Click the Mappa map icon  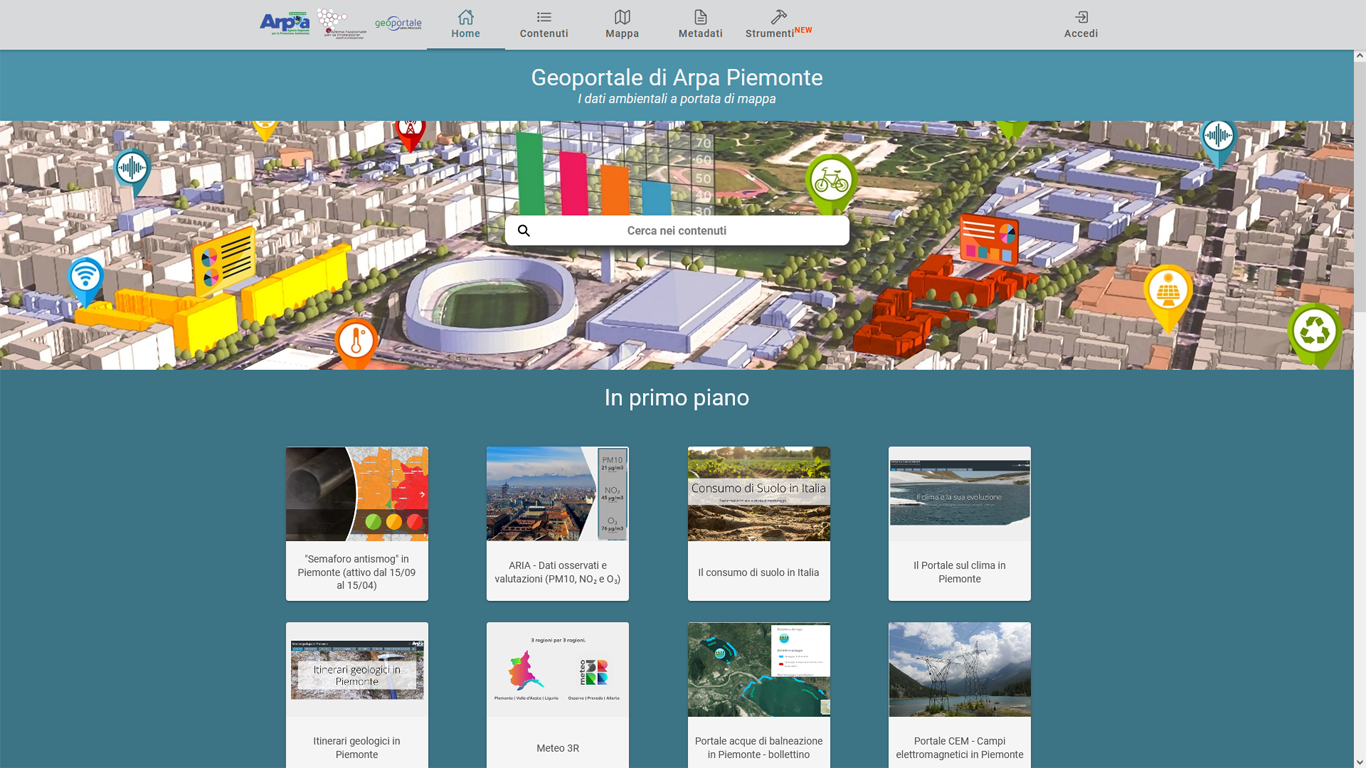(x=622, y=17)
